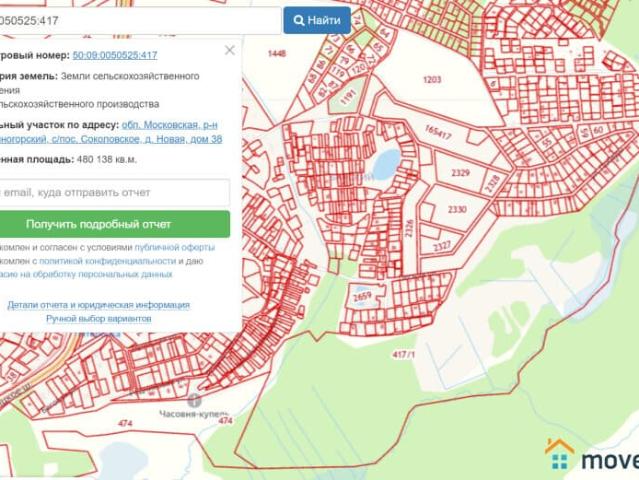639x480 pixels.
Task: Click the magnifier icon in Найти button
Action: pos(299,20)
